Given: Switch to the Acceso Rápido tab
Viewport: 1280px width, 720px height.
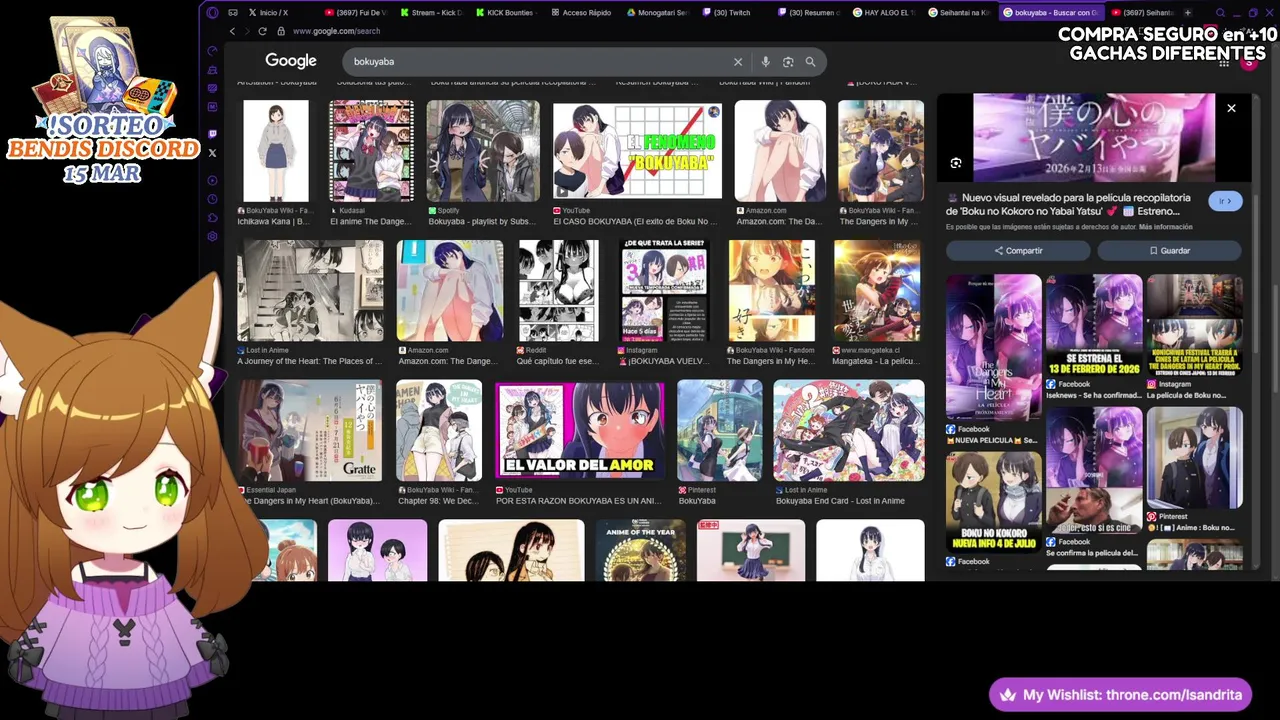Looking at the screenshot, I should click(582, 12).
